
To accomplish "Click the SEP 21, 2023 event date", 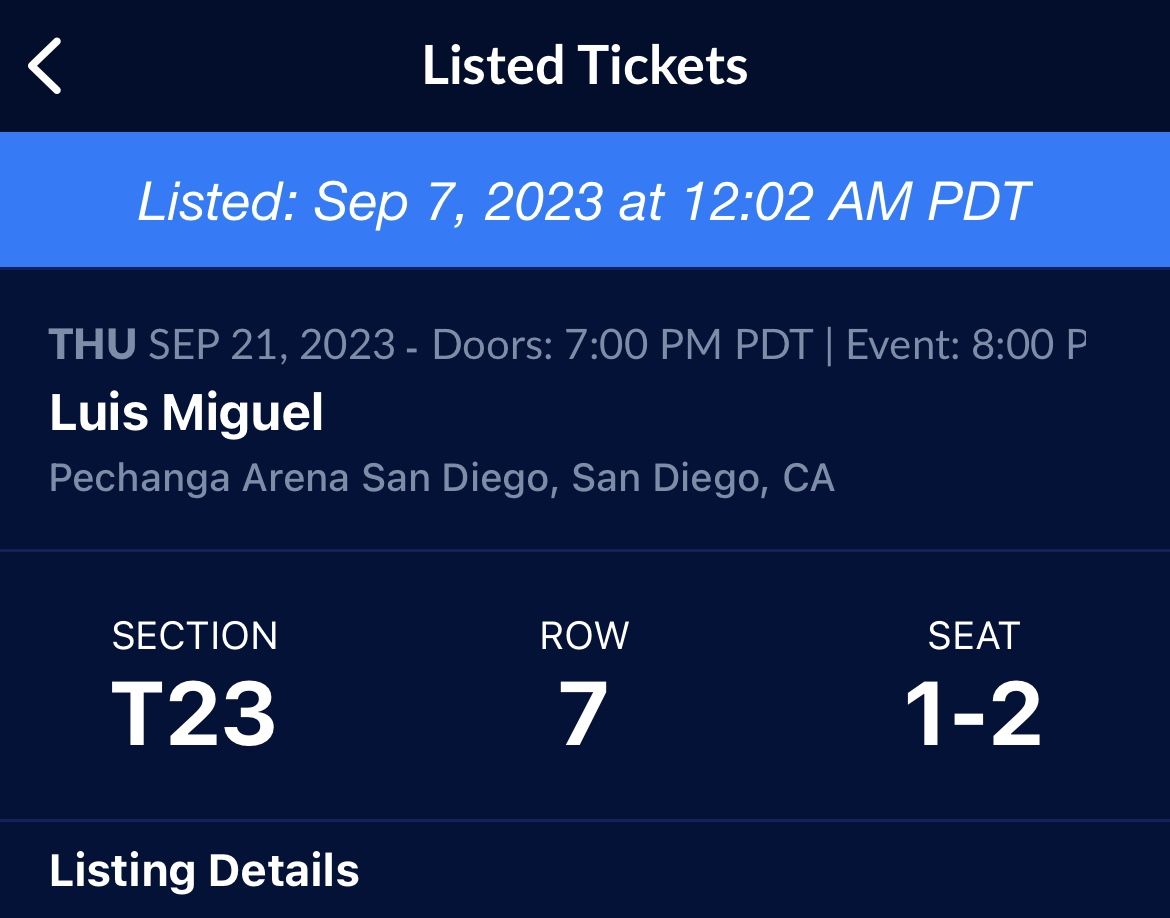I will [272, 345].
